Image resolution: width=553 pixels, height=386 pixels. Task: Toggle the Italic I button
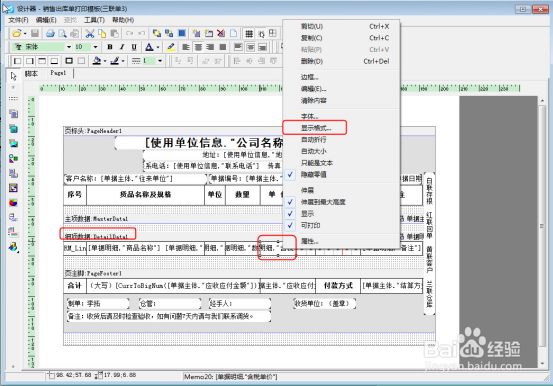tap(122, 47)
